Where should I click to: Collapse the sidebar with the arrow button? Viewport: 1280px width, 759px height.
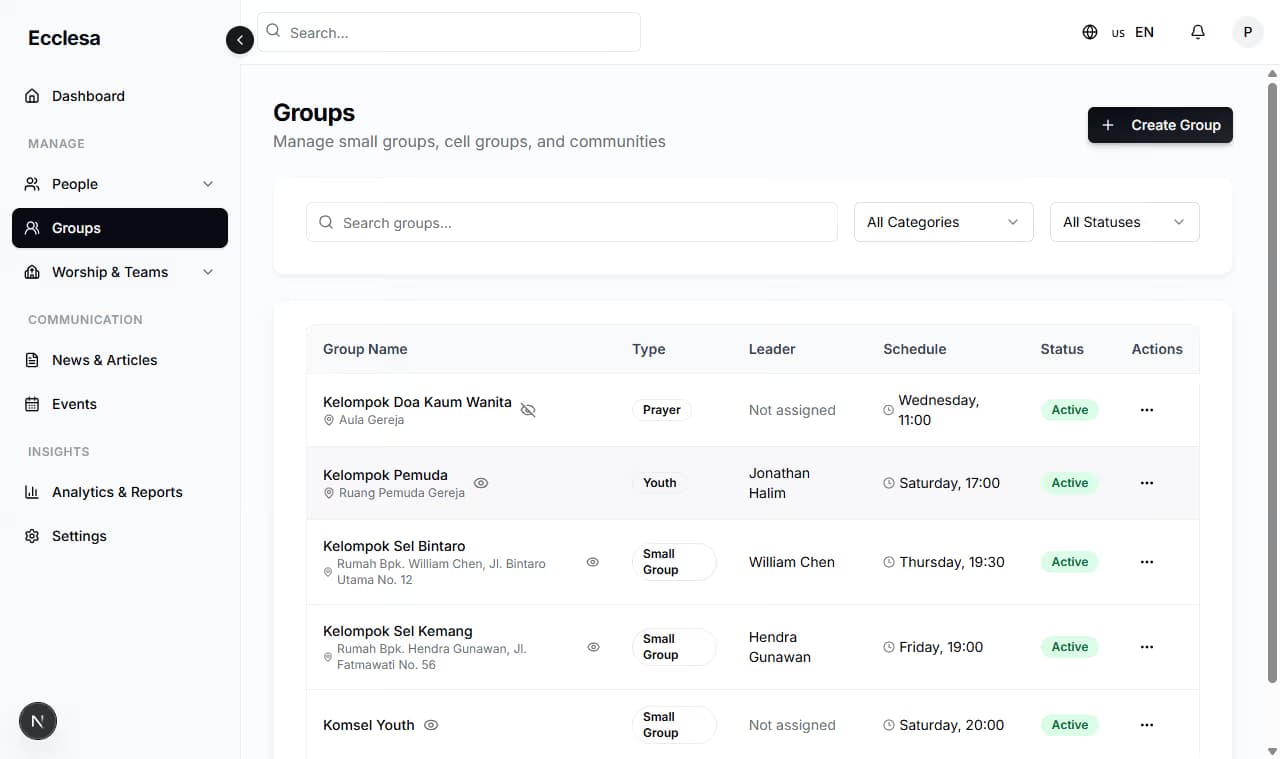pyautogui.click(x=240, y=40)
